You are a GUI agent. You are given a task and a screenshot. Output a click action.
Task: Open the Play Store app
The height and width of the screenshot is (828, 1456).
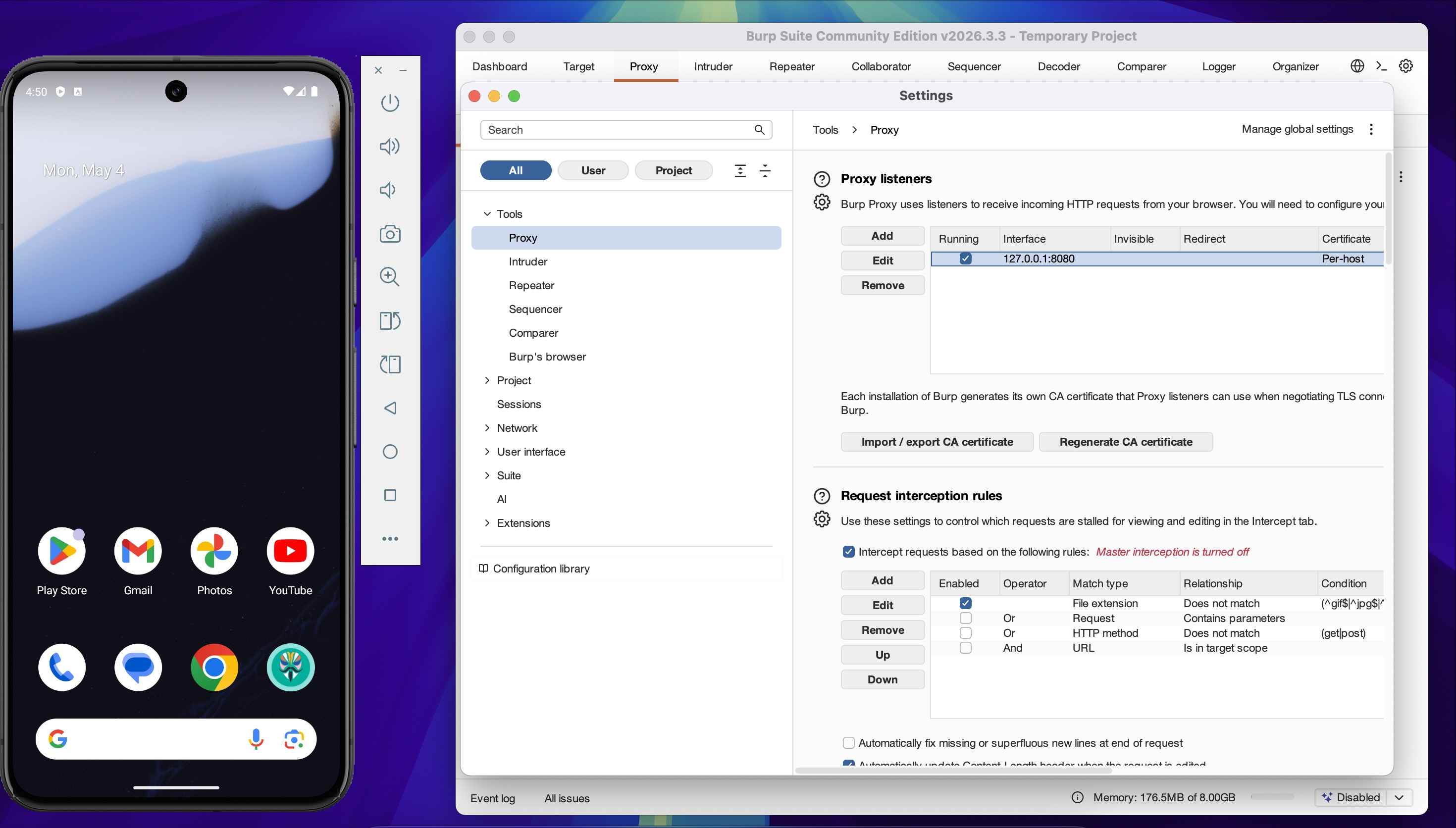pyautogui.click(x=62, y=551)
